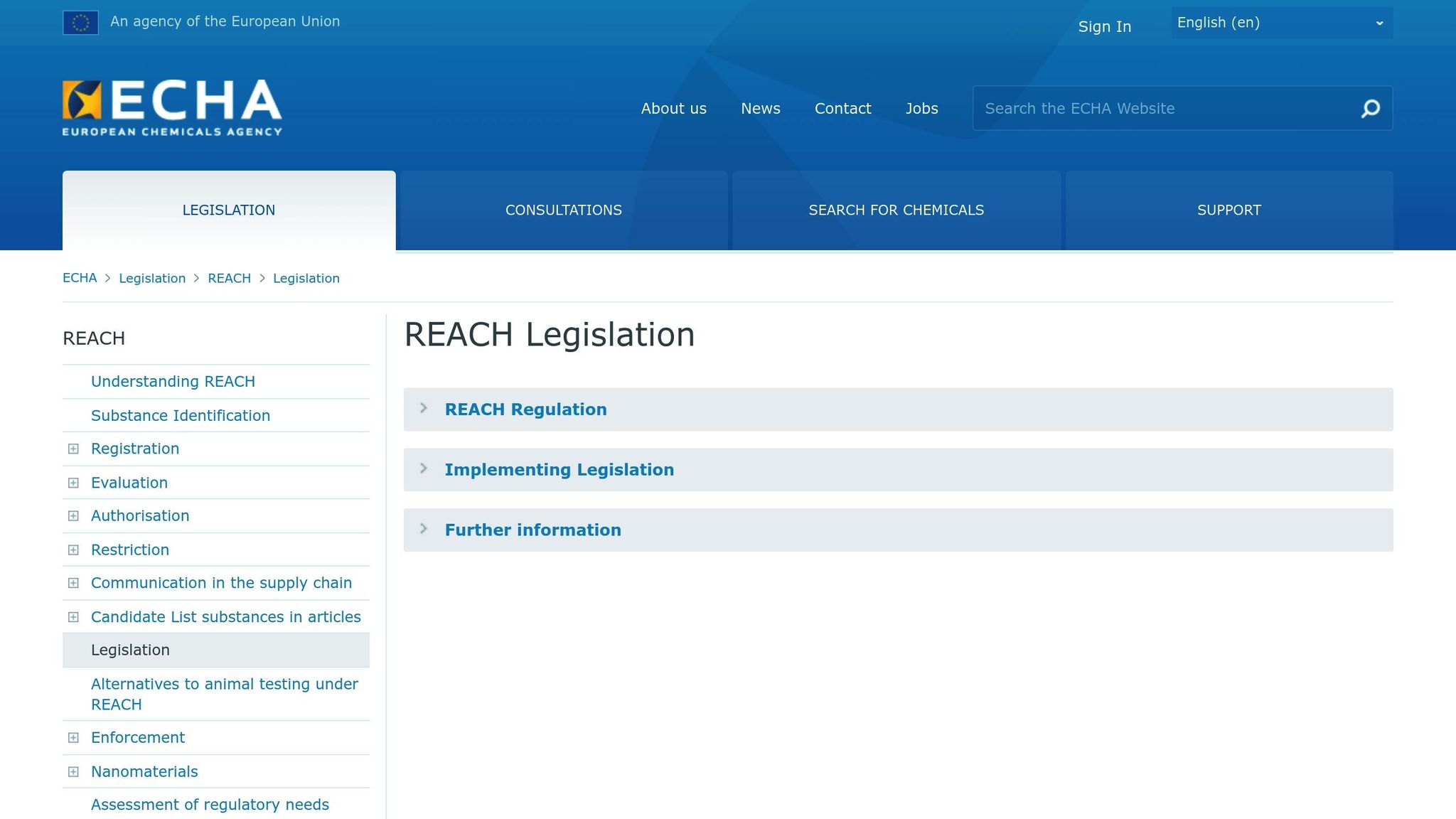Click the Sign In link

(x=1104, y=27)
